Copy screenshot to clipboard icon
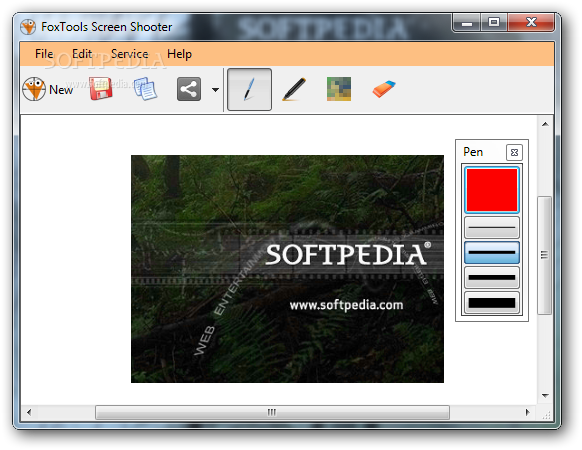Screen dimensions: 582x450 coord(145,89)
